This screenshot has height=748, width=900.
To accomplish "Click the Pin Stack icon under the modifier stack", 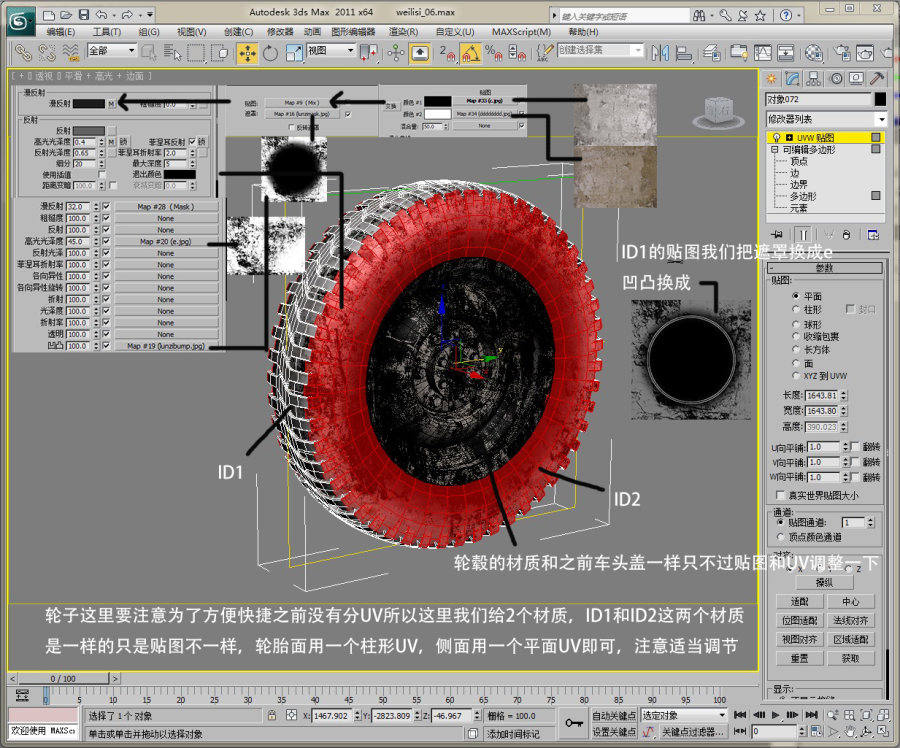I will click(x=777, y=235).
